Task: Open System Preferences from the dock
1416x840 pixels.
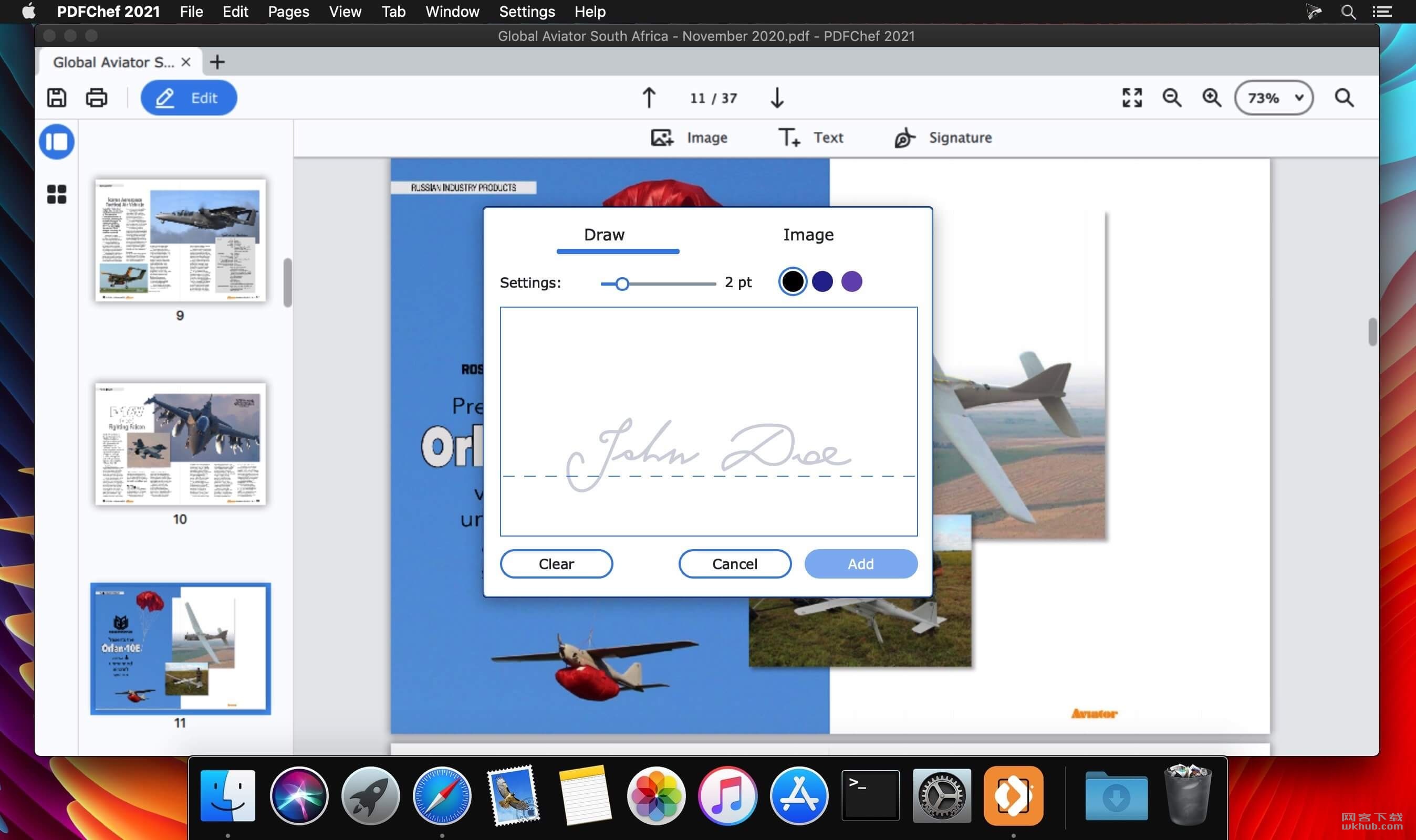Action: (x=942, y=795)
